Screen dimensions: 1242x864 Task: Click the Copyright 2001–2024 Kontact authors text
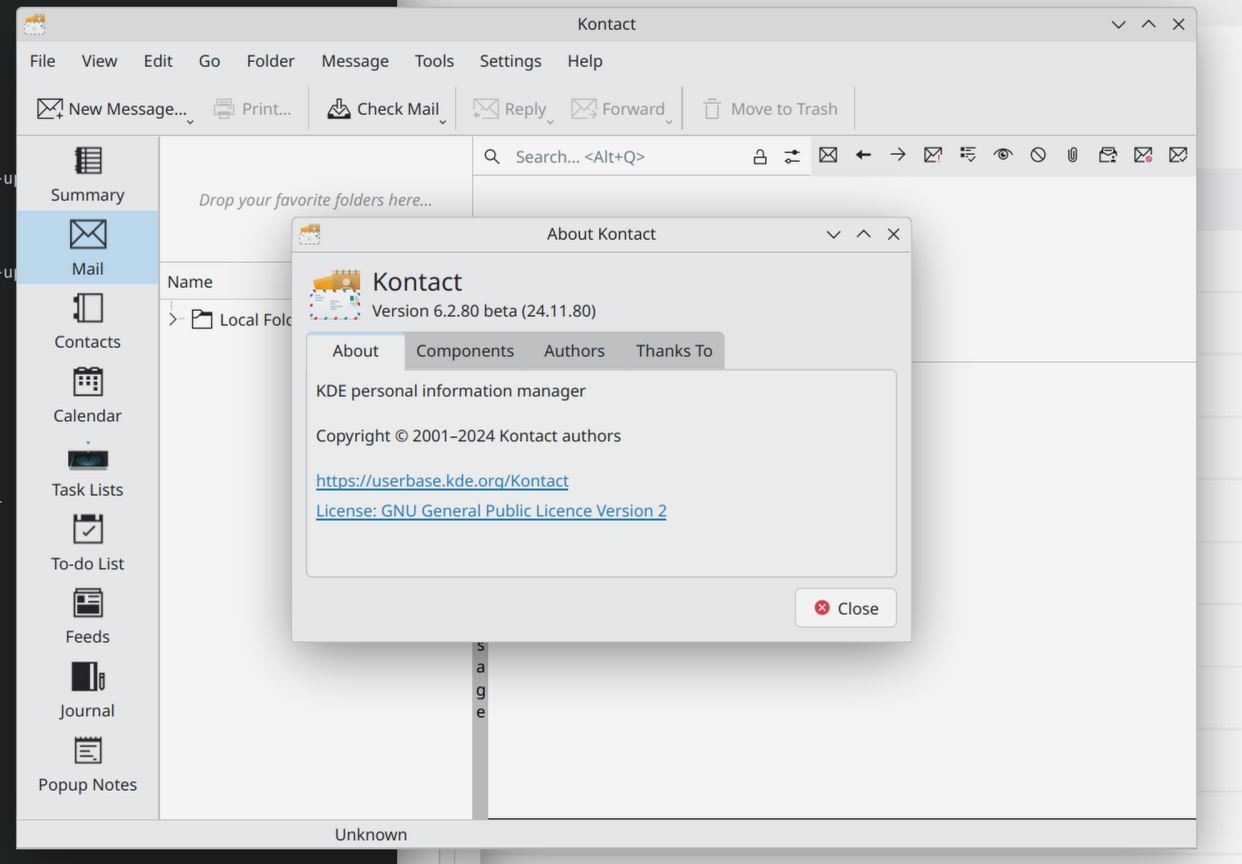coord(468,436)
